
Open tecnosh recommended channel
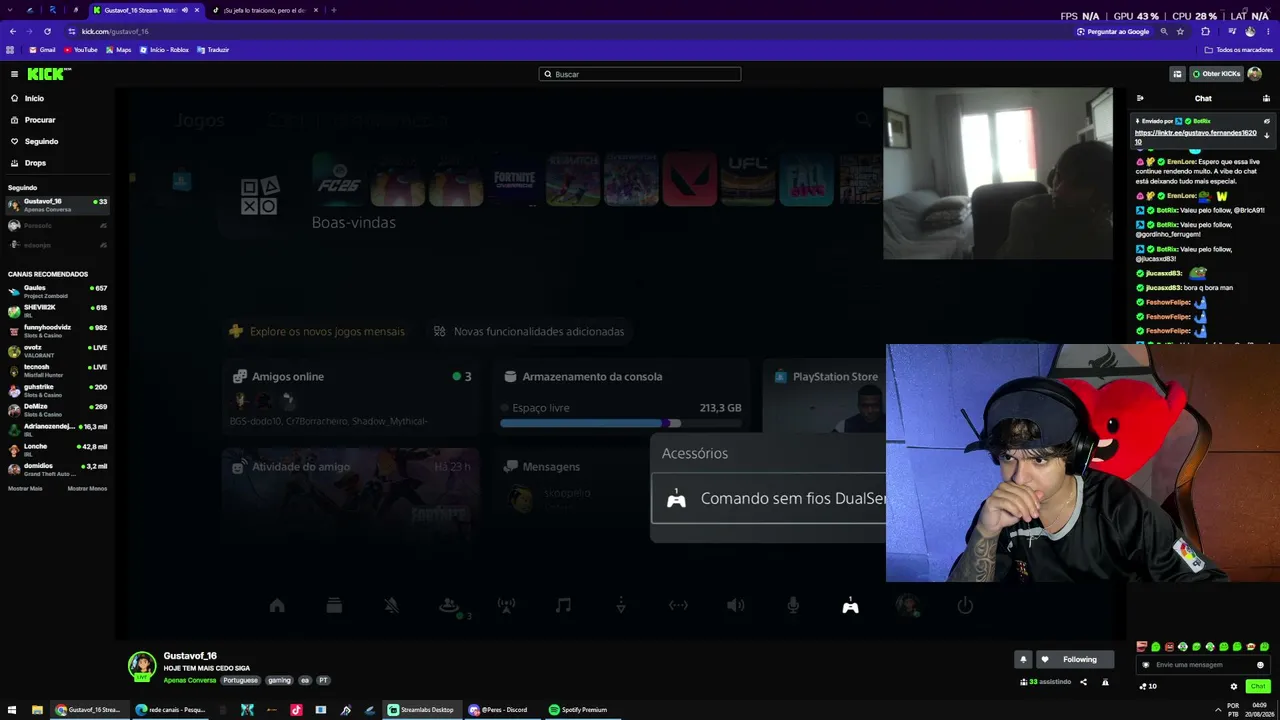(58, 371)
